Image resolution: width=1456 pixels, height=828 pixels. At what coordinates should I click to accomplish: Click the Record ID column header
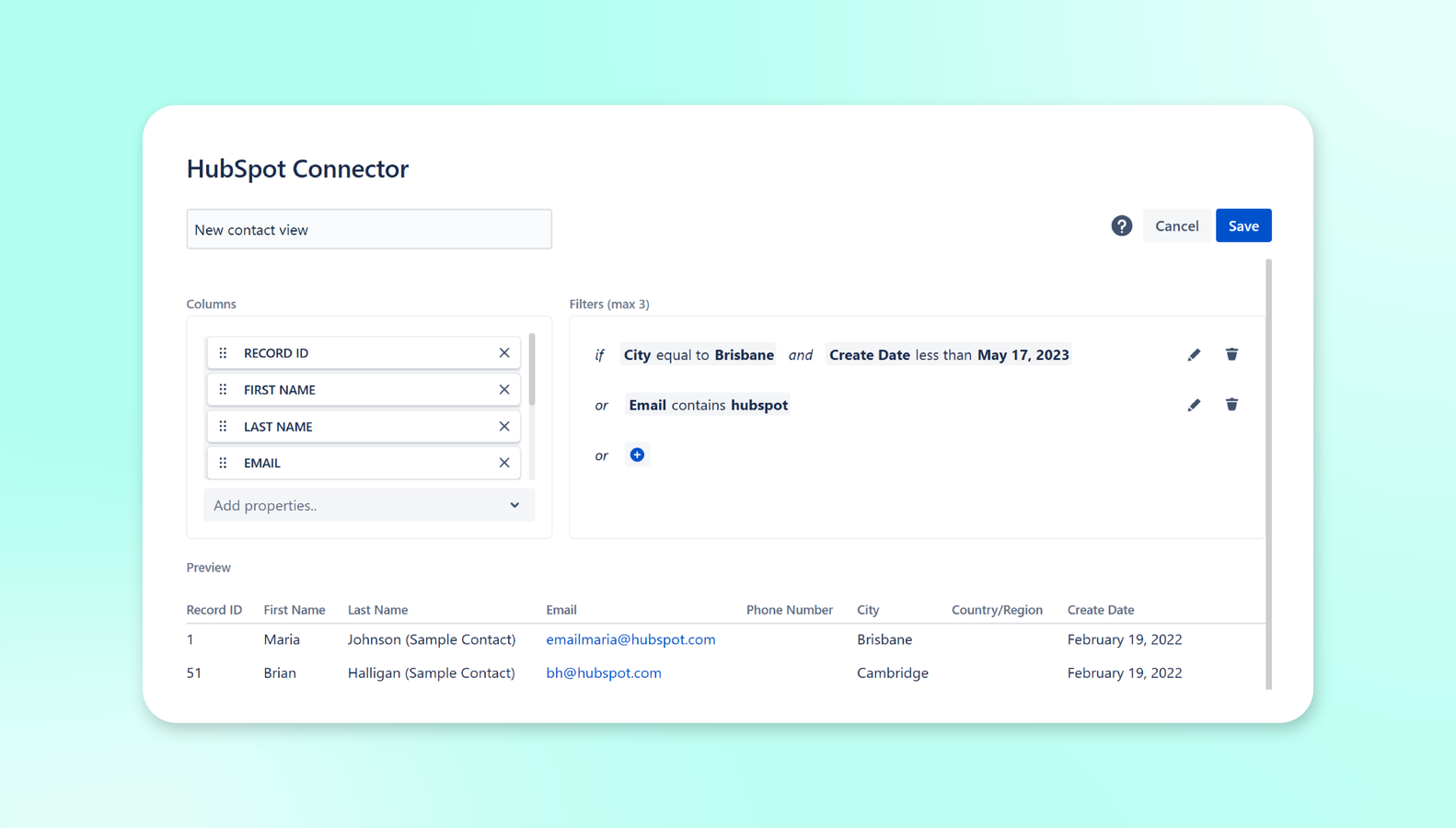pyautogui.click(x=214, y=610)
